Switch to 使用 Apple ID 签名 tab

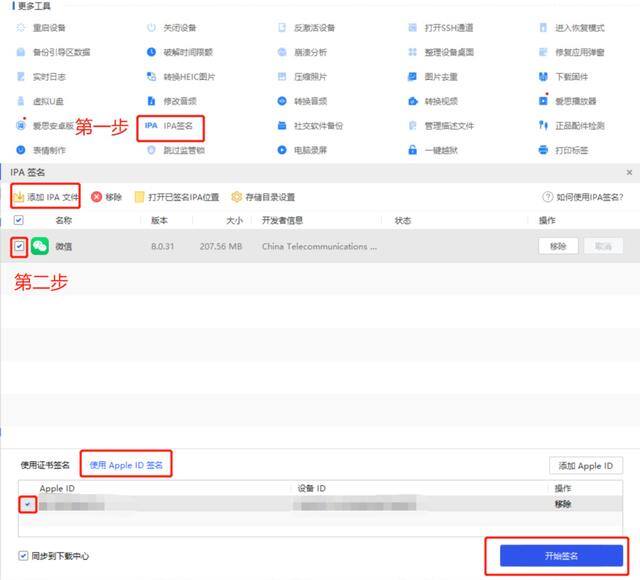126,465
